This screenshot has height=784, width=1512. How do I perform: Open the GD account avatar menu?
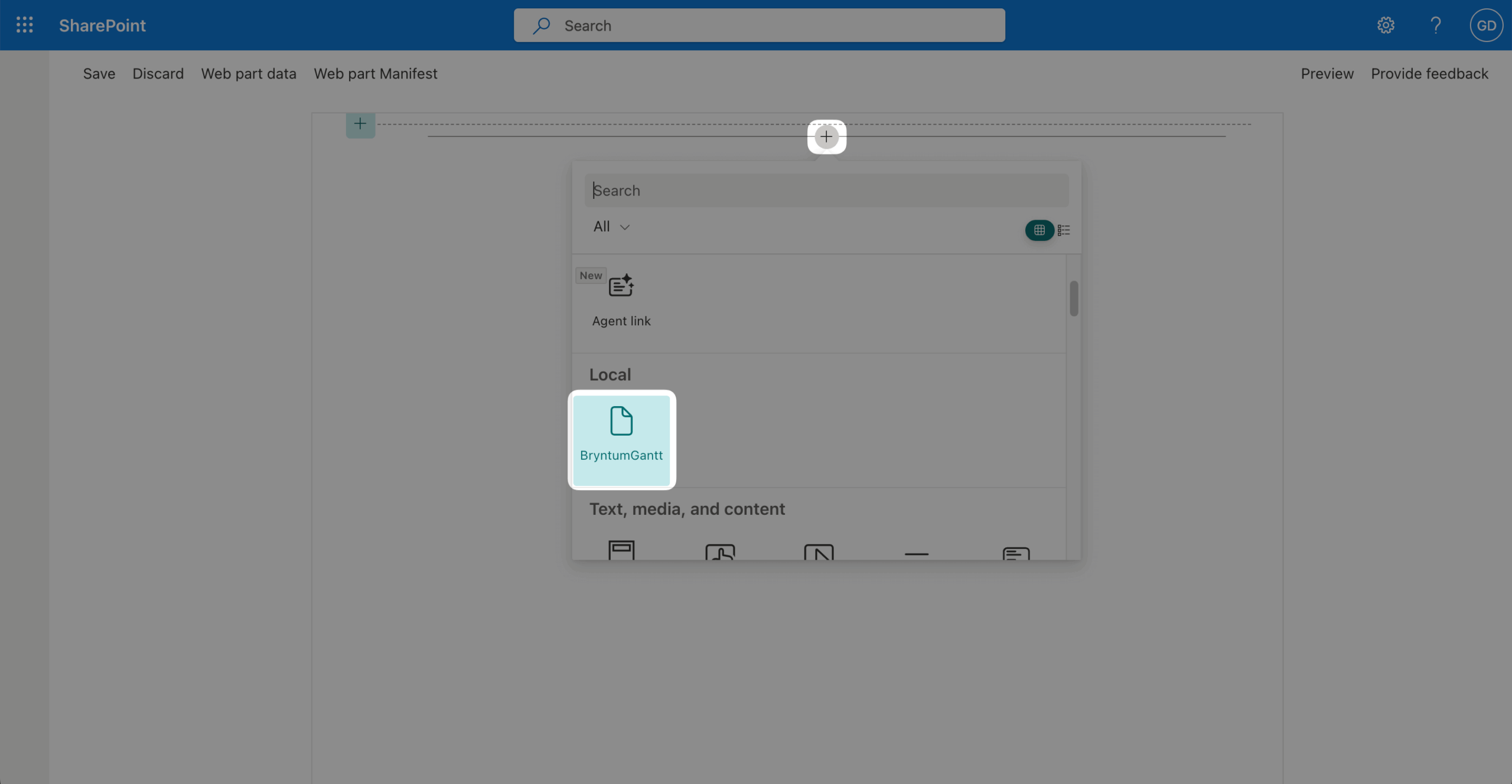(1486, 25)
